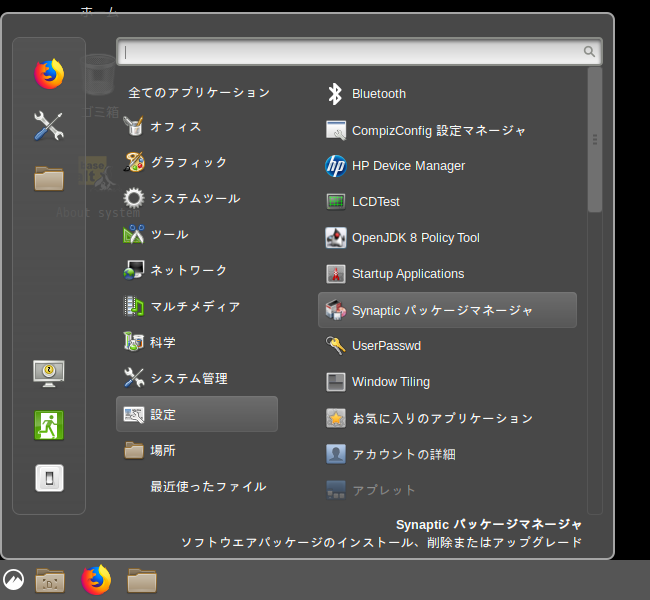
Task: Open Window Tiling settings entry
Action: 447,382
